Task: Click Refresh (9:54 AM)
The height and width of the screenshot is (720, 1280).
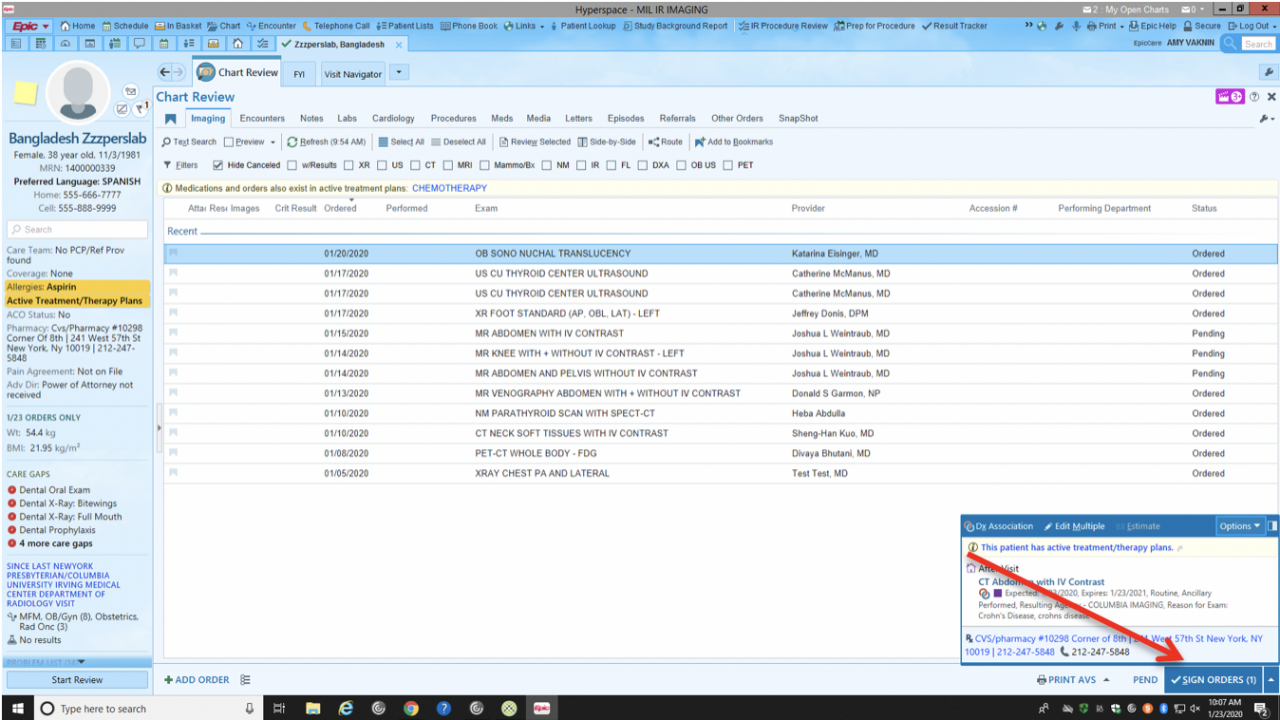Action: pyautogui.click(x=326, y=142)
